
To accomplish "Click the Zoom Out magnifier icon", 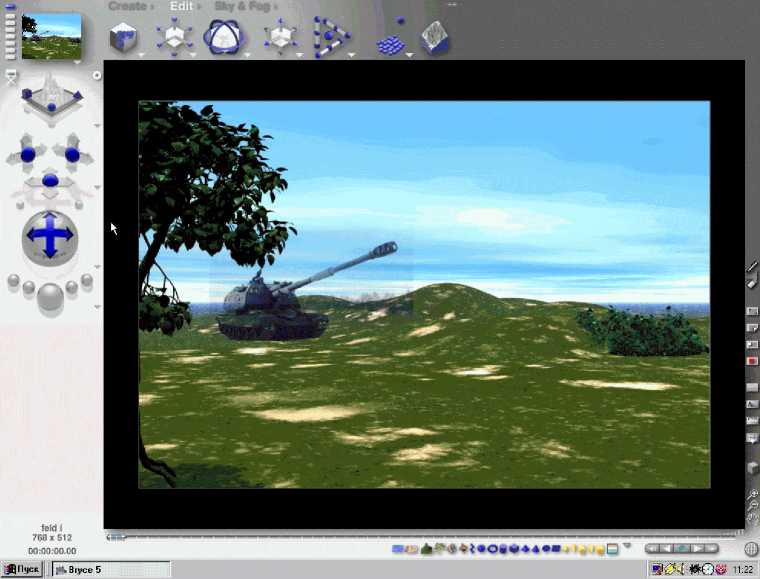I will 752,506.
